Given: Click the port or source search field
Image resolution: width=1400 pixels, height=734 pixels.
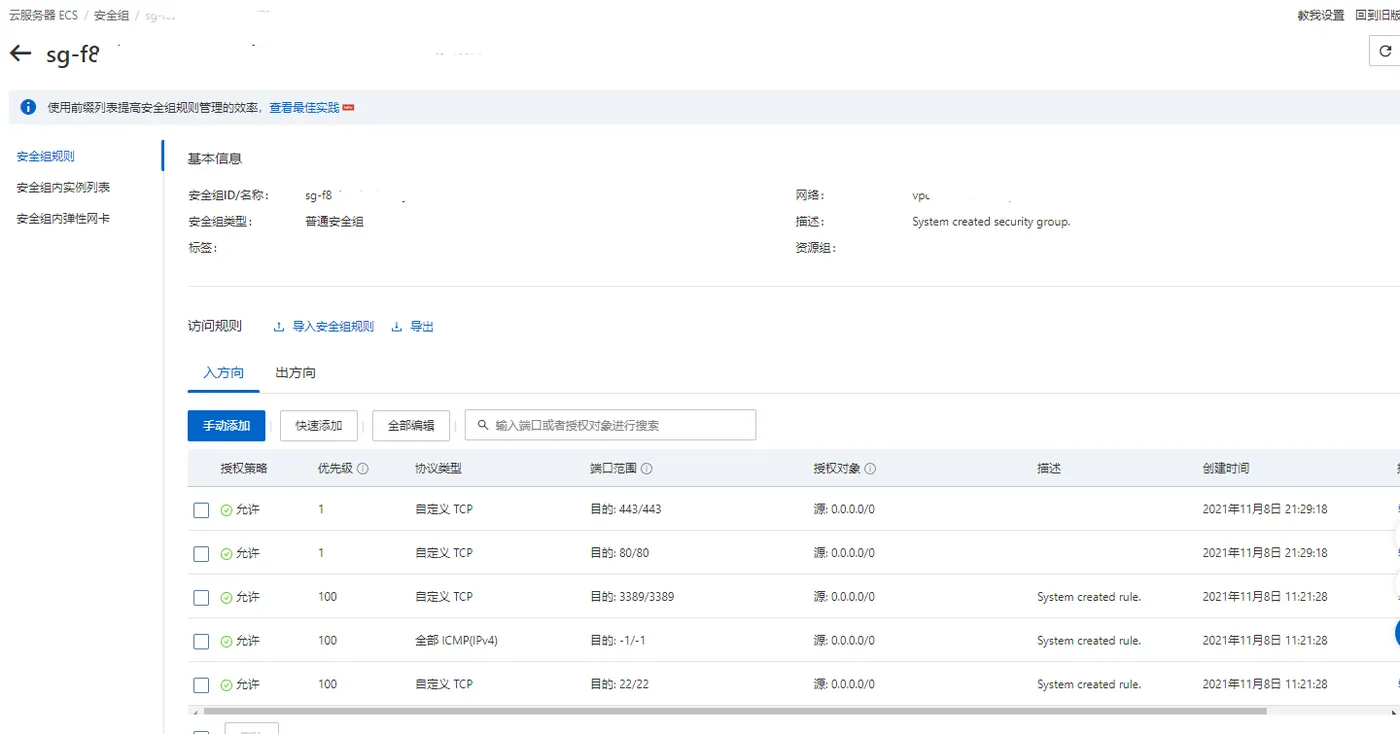Looking at the screenshot, I should pyautogui.click(x=610, y=425).
